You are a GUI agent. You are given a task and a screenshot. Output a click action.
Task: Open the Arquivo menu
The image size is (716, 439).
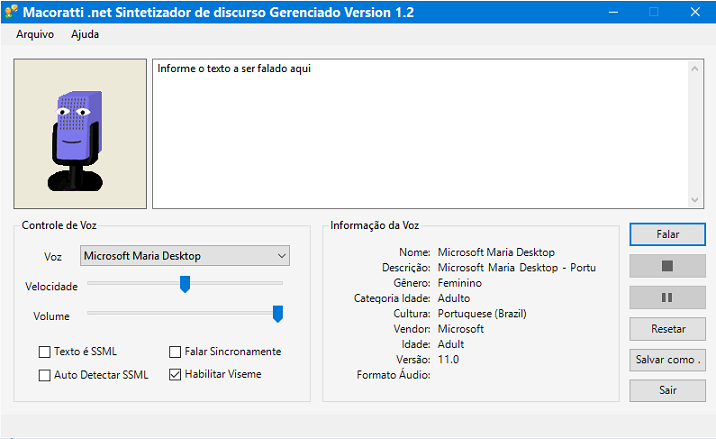35,34
